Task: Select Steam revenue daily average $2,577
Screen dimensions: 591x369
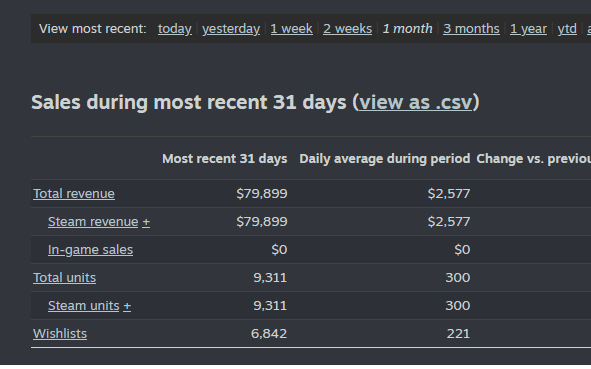Action: (x=449, y=222)
